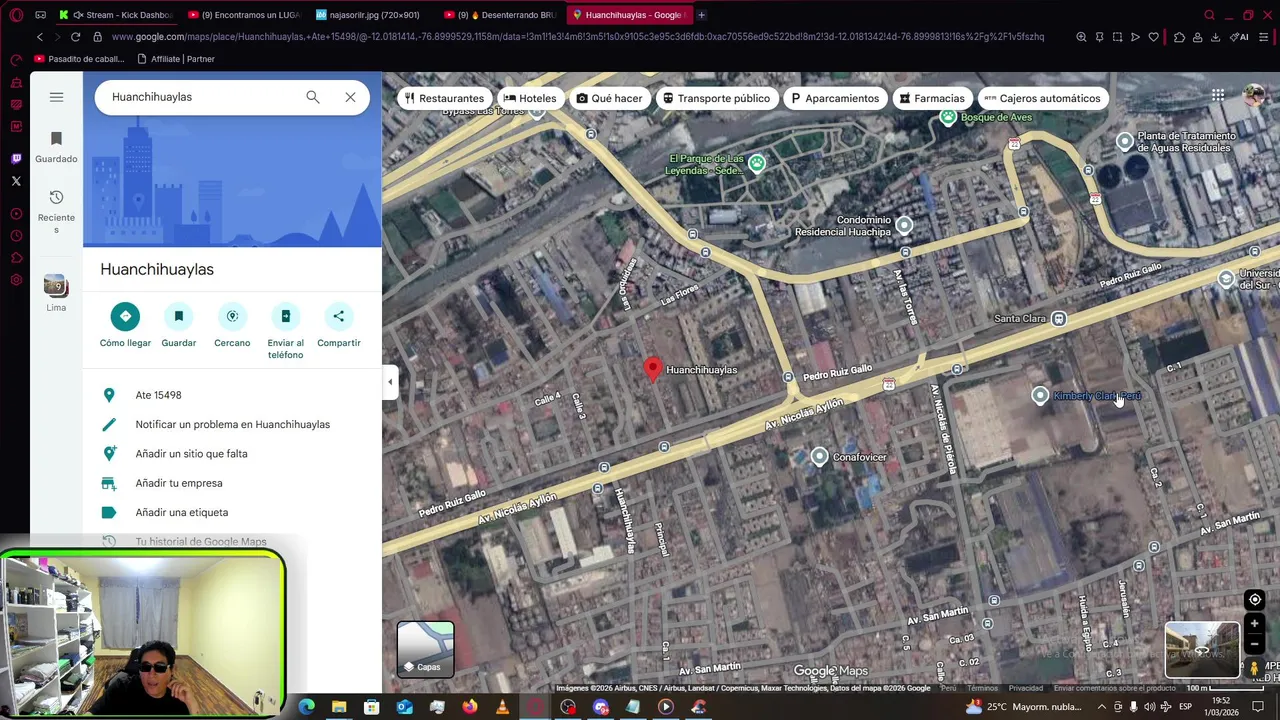Click Añadir un sitio que falta

232,453
